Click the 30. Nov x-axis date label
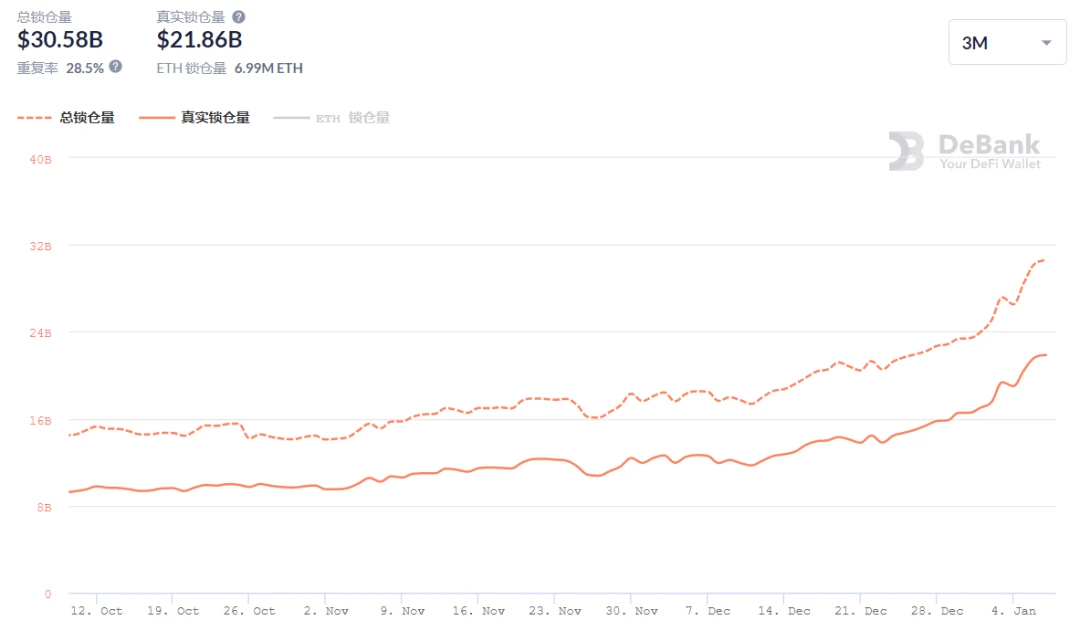This screenshot has height=631, width=1080. tap(632, 611)
